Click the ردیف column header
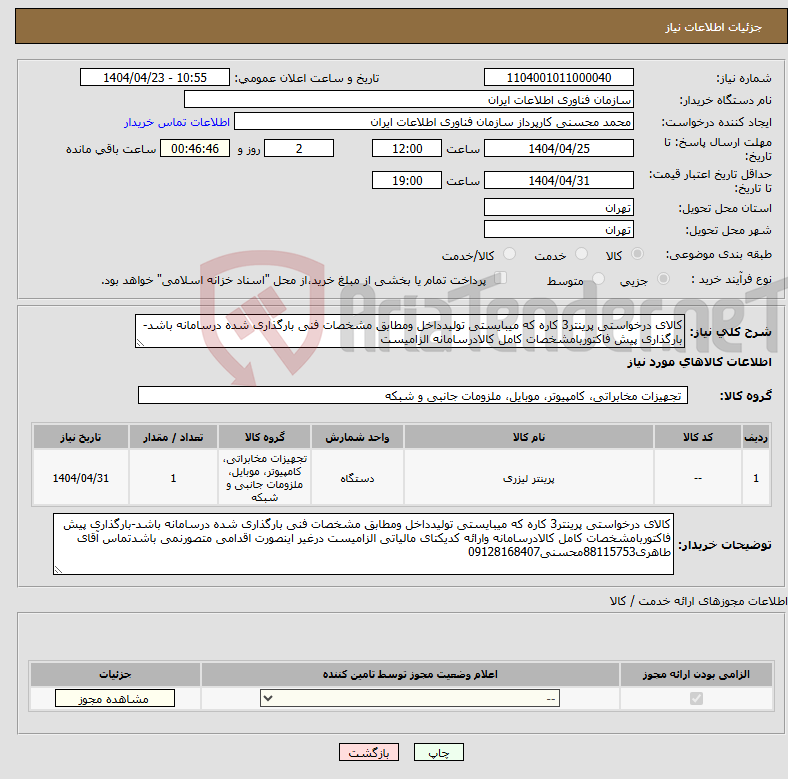The width and height of the screenshot is (788, 779). tap(755, 437)
